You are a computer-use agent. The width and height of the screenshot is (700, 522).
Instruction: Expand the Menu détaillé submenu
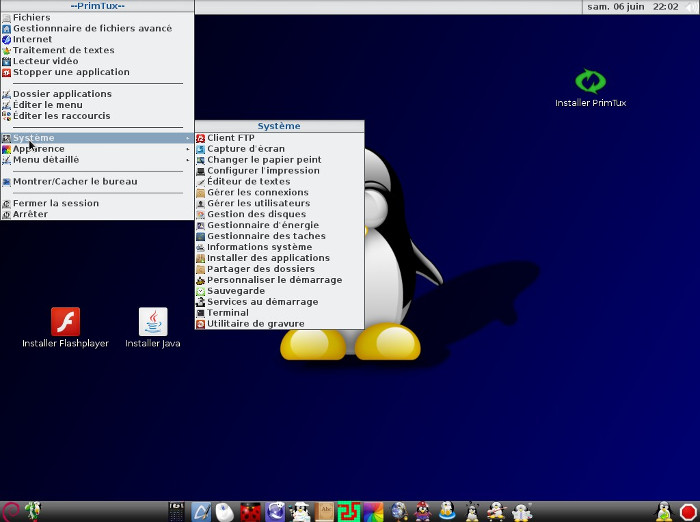click(46, 160)
